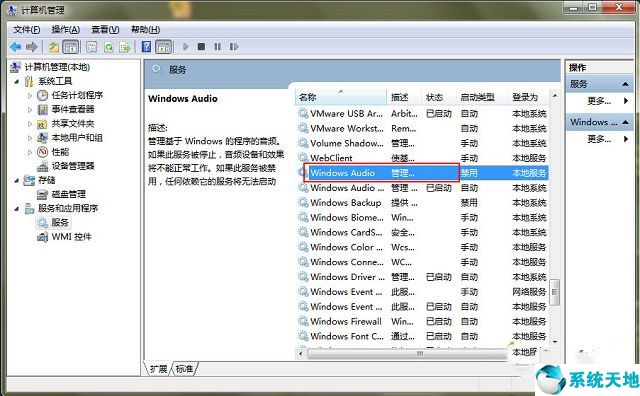Sort by the 状态 column header

438,97
